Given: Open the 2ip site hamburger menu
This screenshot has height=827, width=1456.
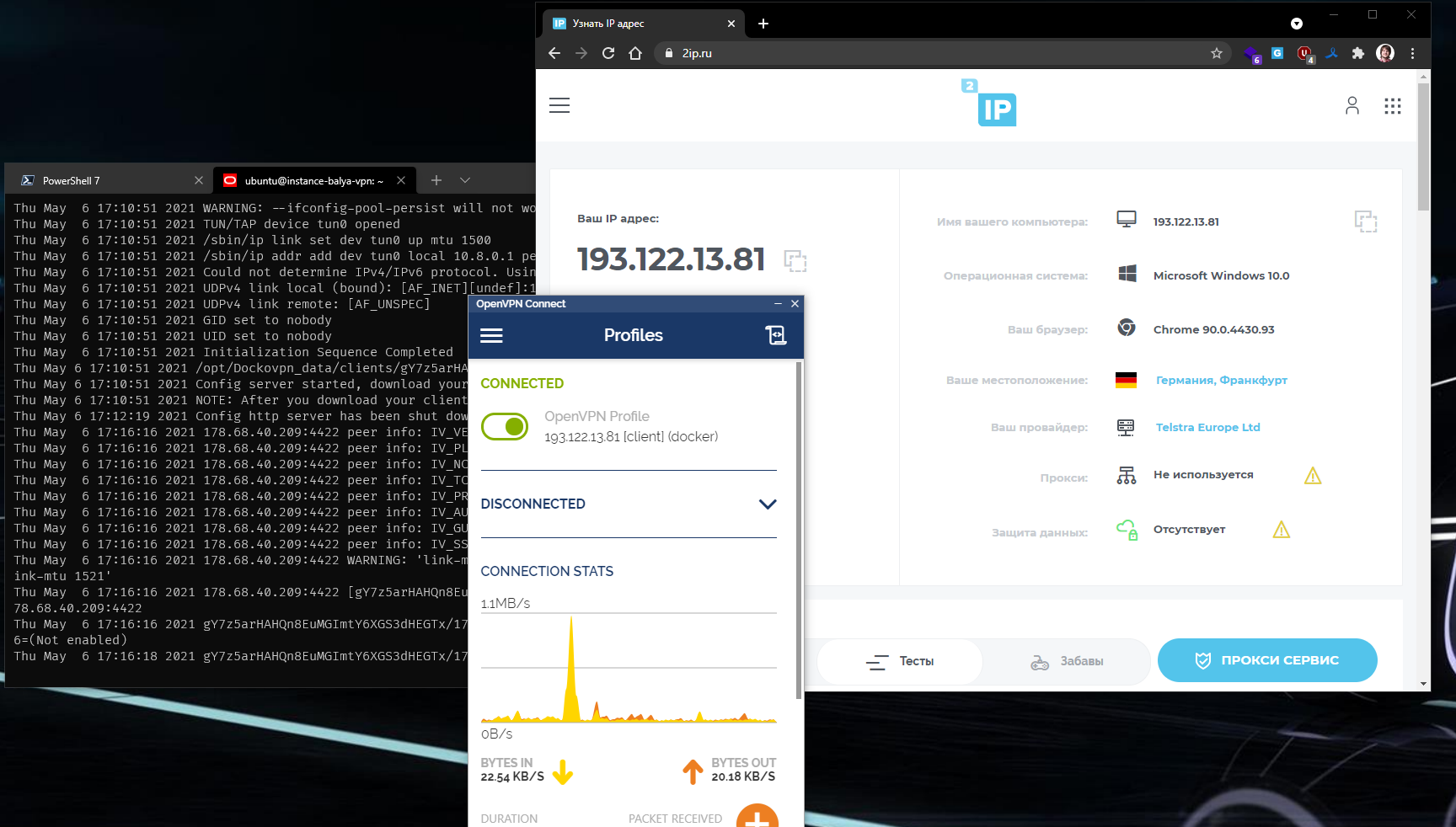Looking at the screenshot, I should (x=559, y=105).
